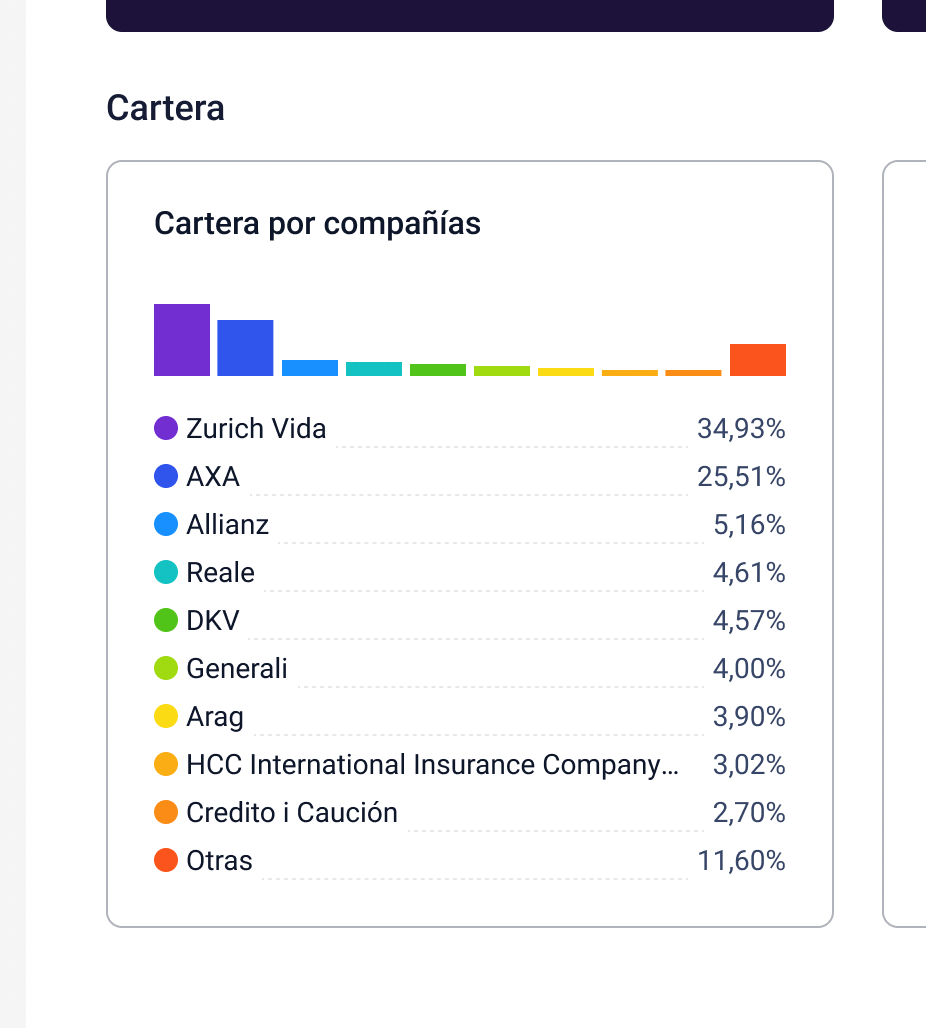
Task: Click the 25,51% value for AXA
Action: [741, 477]
